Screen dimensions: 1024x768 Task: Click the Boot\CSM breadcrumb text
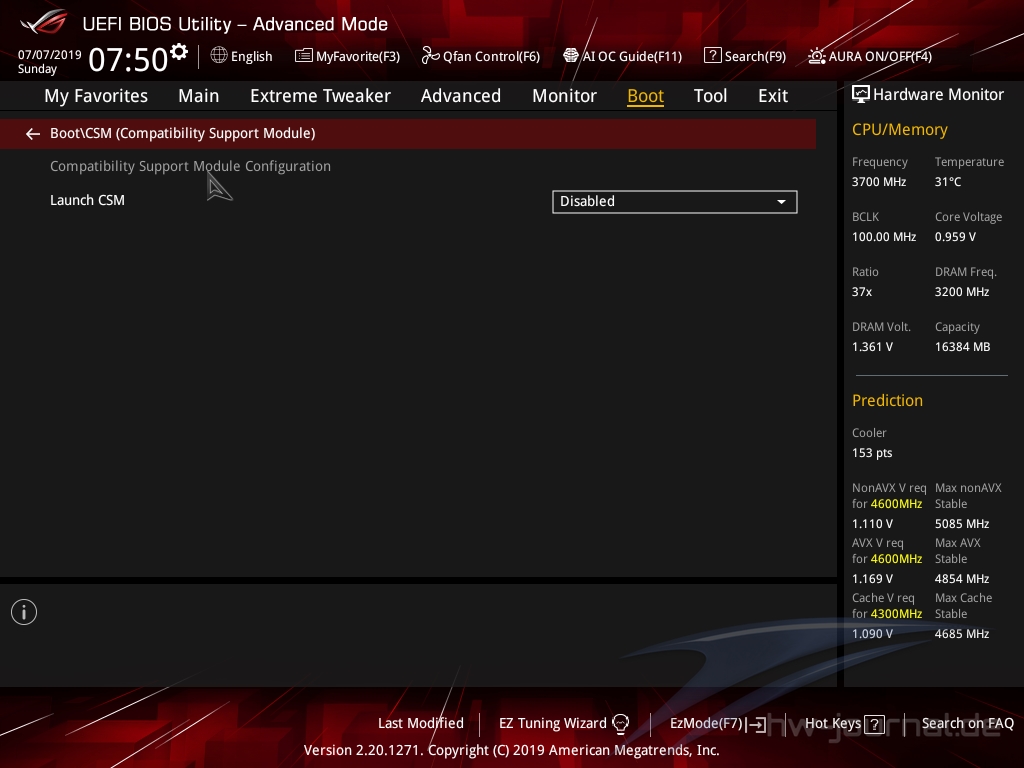click(x=183, y=133)
